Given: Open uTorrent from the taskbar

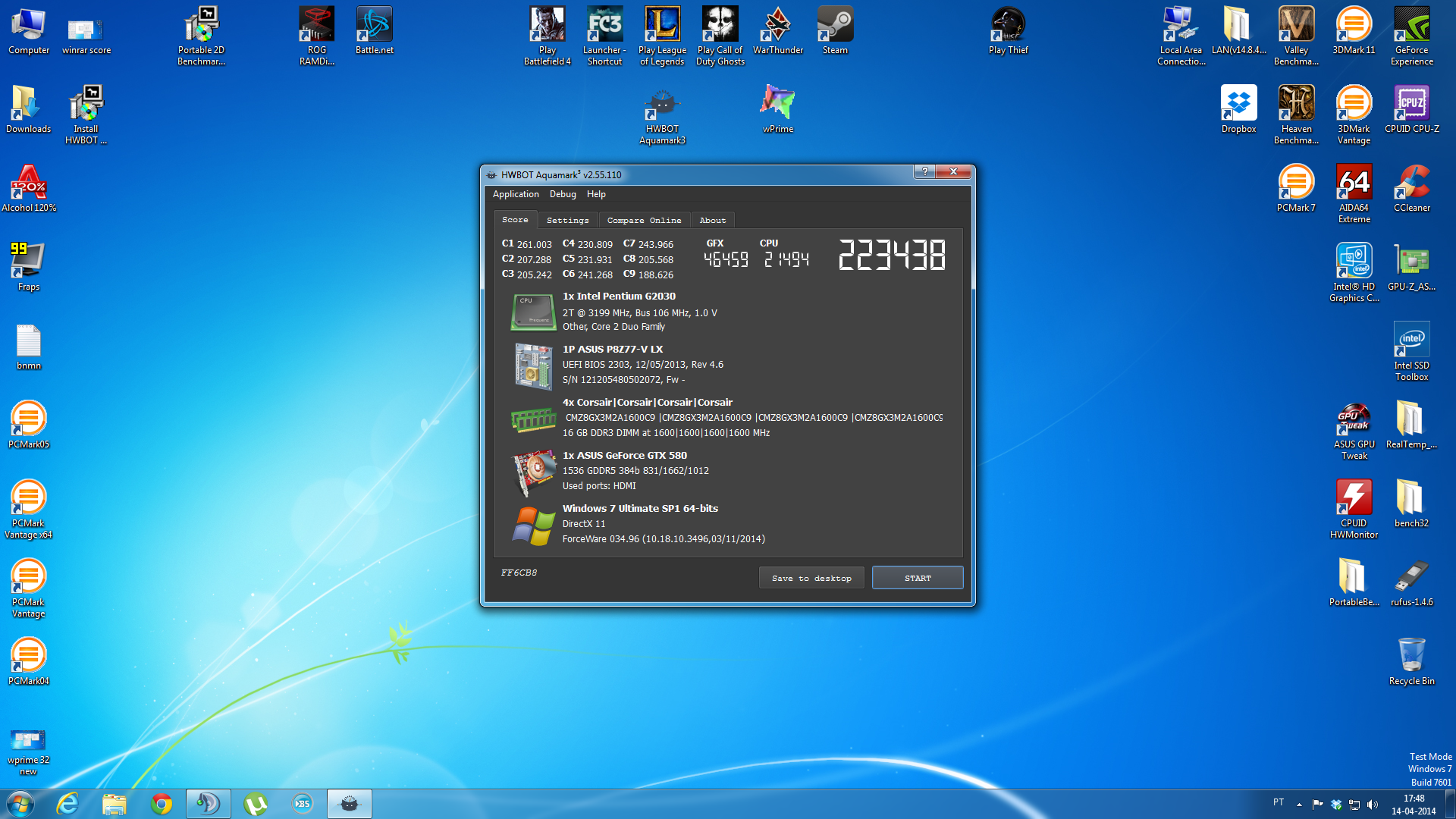Looking at the screenshot, I should (x=256, y=804).
